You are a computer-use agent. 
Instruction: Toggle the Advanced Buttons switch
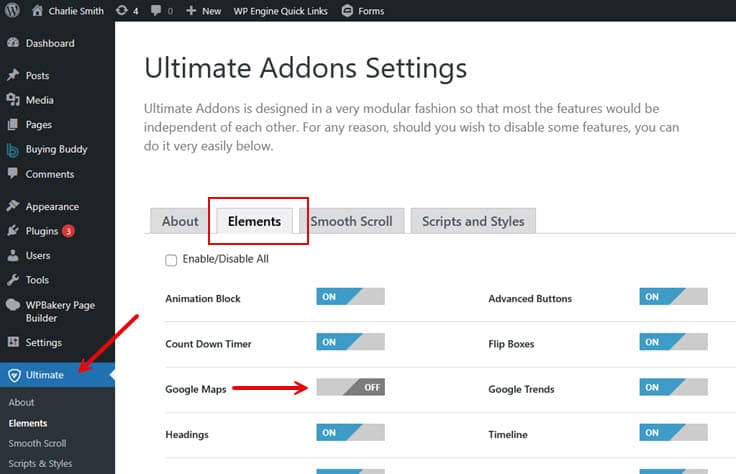click(673, 297)
